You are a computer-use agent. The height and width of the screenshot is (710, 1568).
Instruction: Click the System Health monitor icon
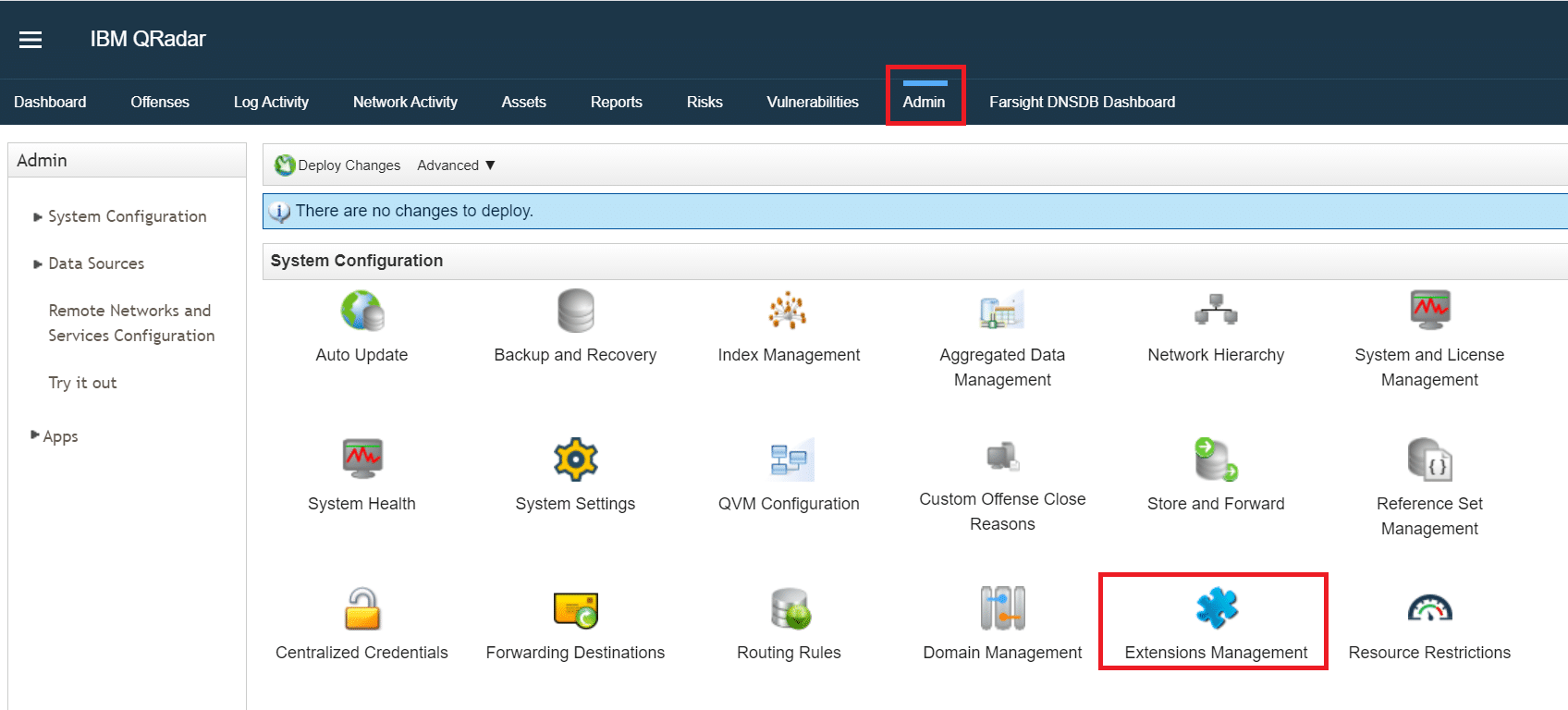[x=362, y=459]
